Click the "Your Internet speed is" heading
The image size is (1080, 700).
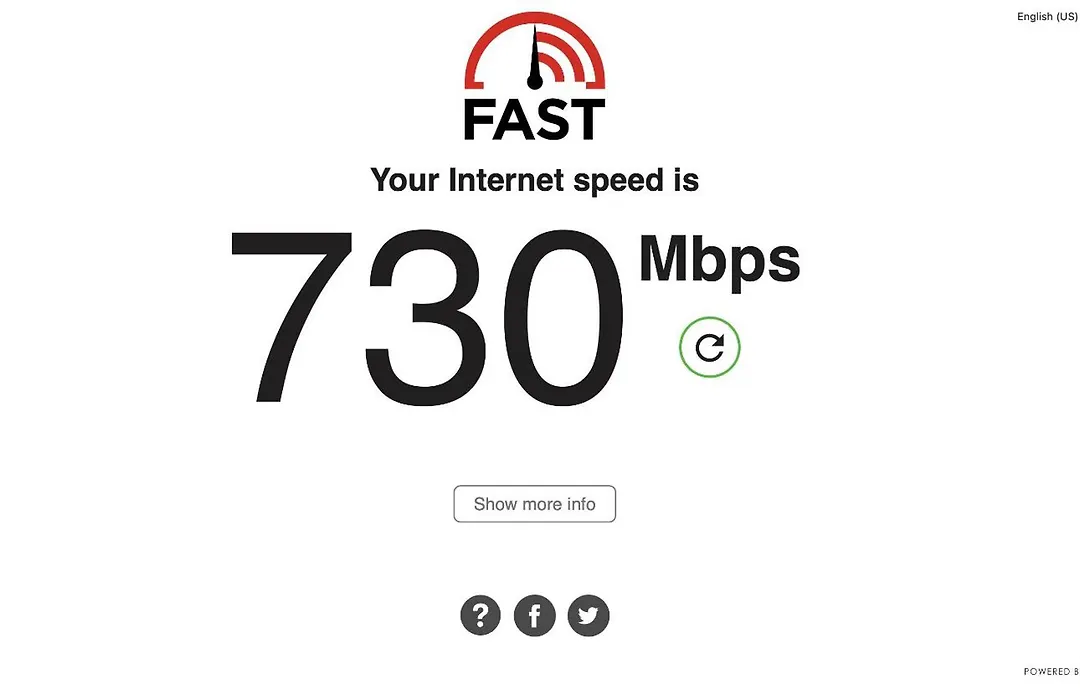point(534,181)
